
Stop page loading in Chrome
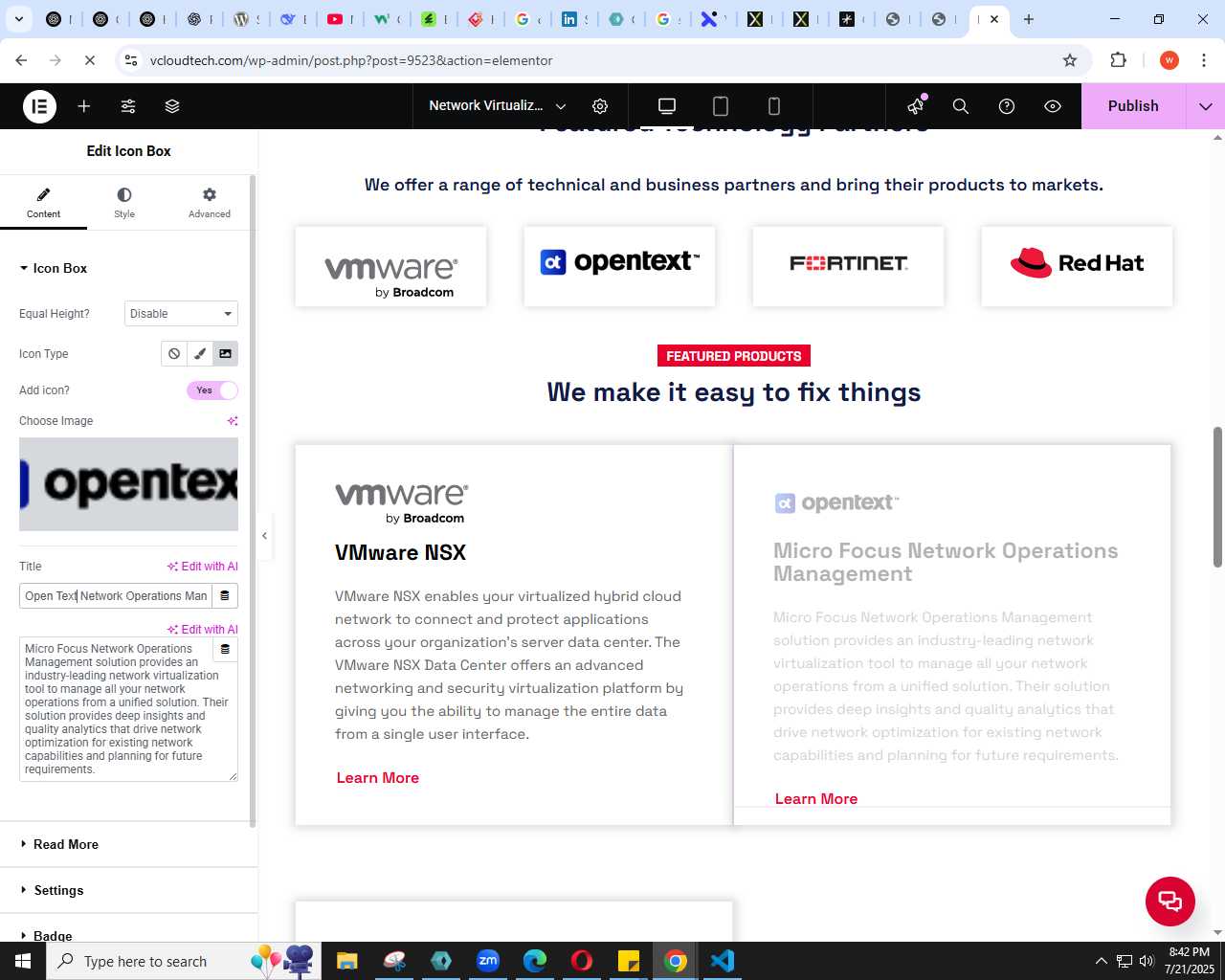coord(89,60)
